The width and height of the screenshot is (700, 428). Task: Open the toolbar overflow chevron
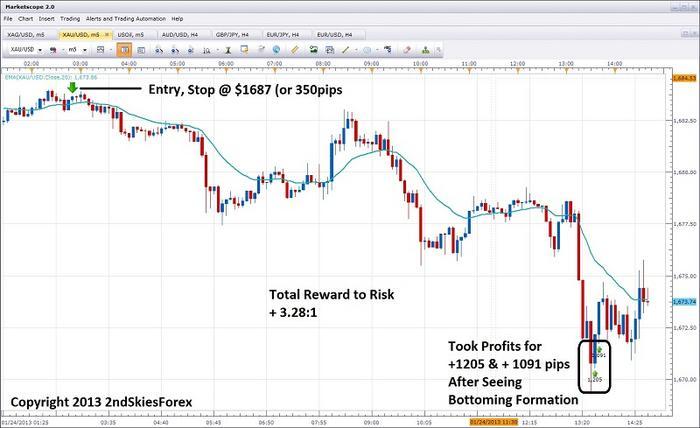coord(439,50)
